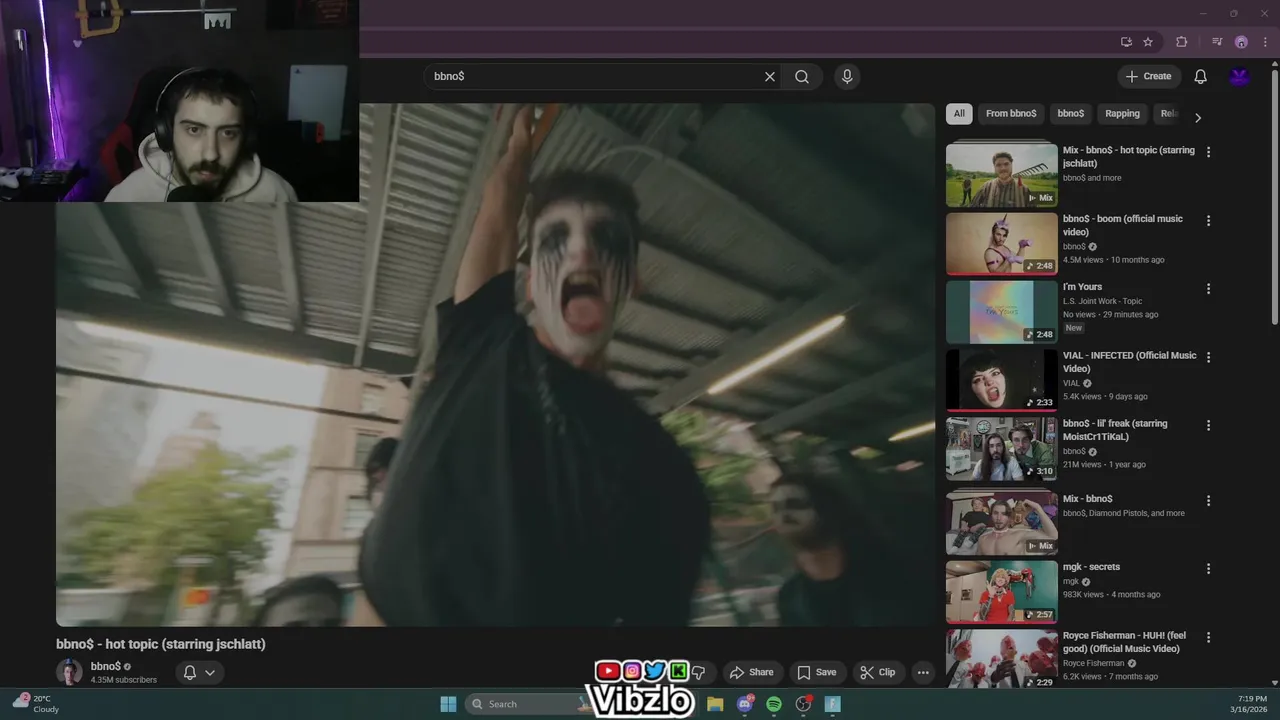1280x720 pixels.
Task: Open the YouTube notifications bell
Action: [x=1201, y=77]
